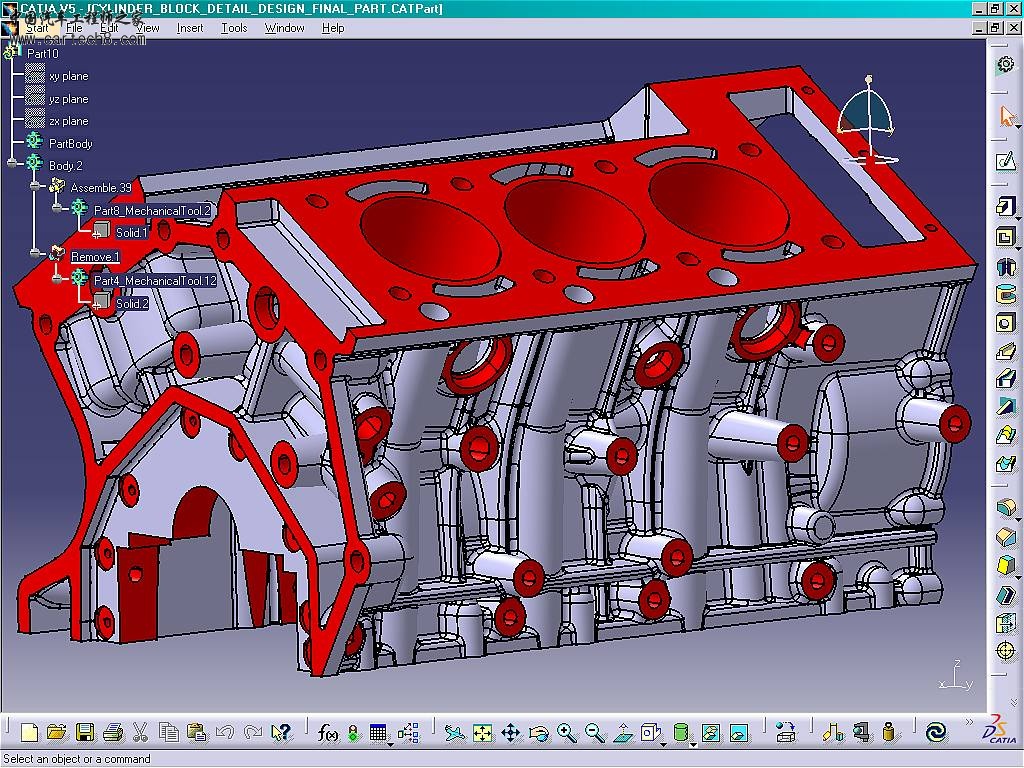Screen dimensions: 1024x768
Task: Activate the Pan view tool
Action: tap(511, 733)
